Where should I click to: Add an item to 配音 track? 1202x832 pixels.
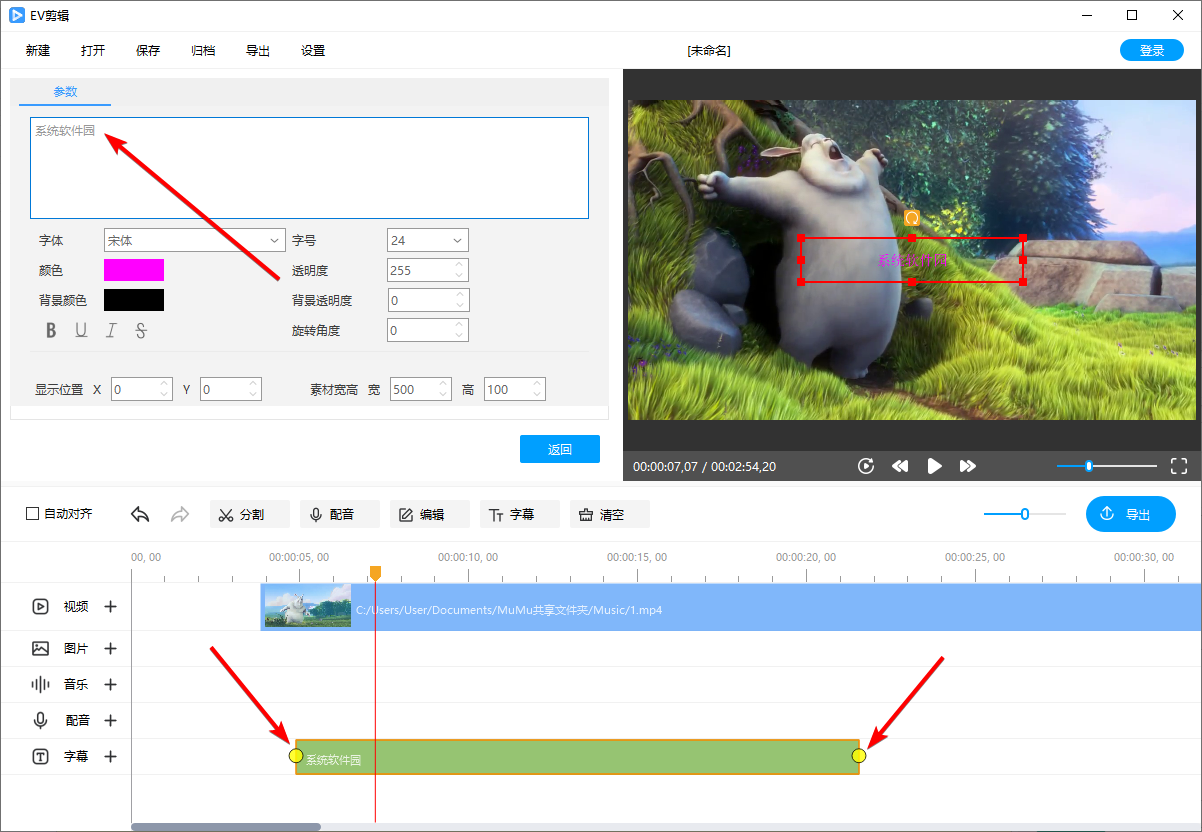tap(111, 720)
